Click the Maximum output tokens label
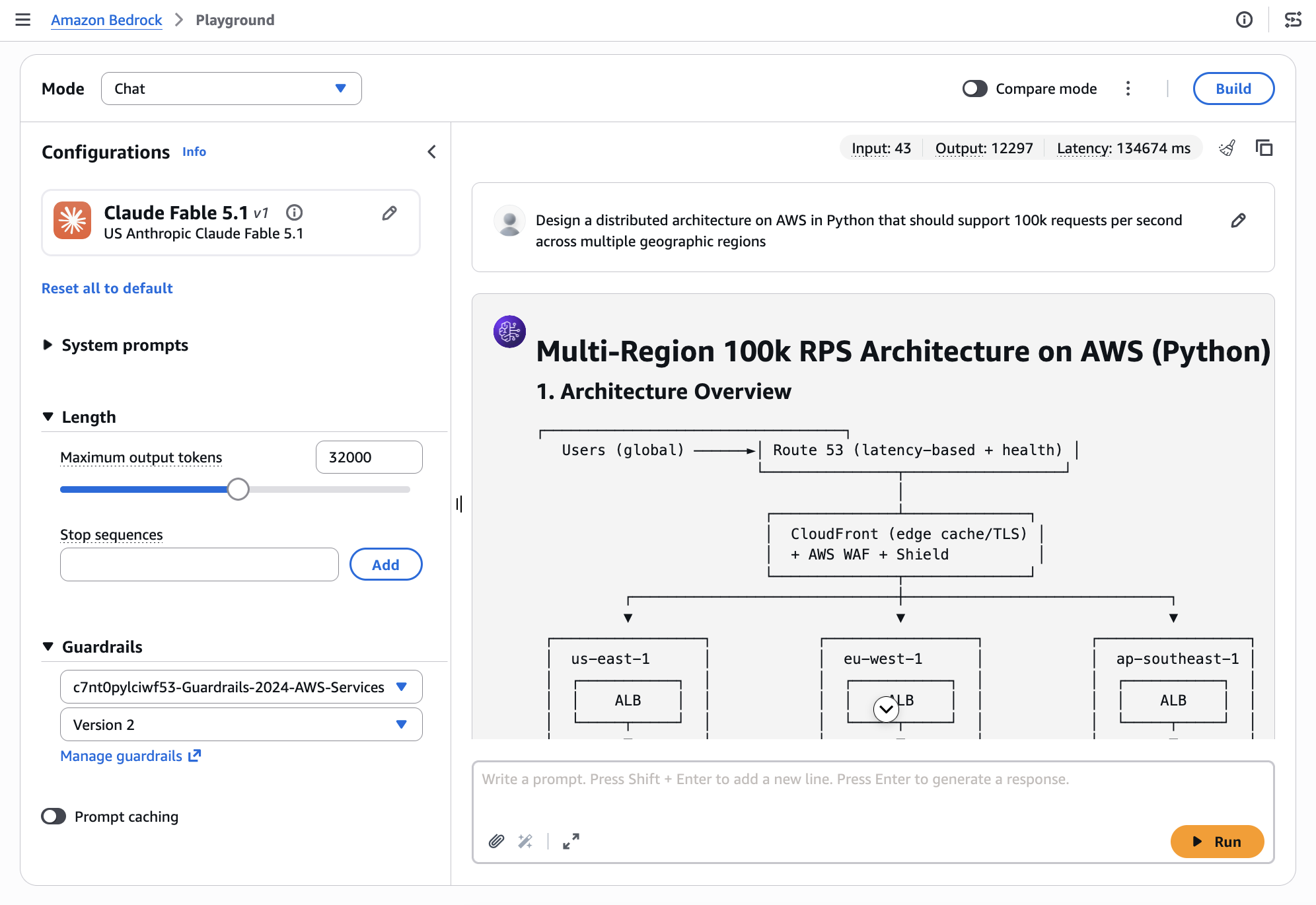 click(x=141, y=457)
